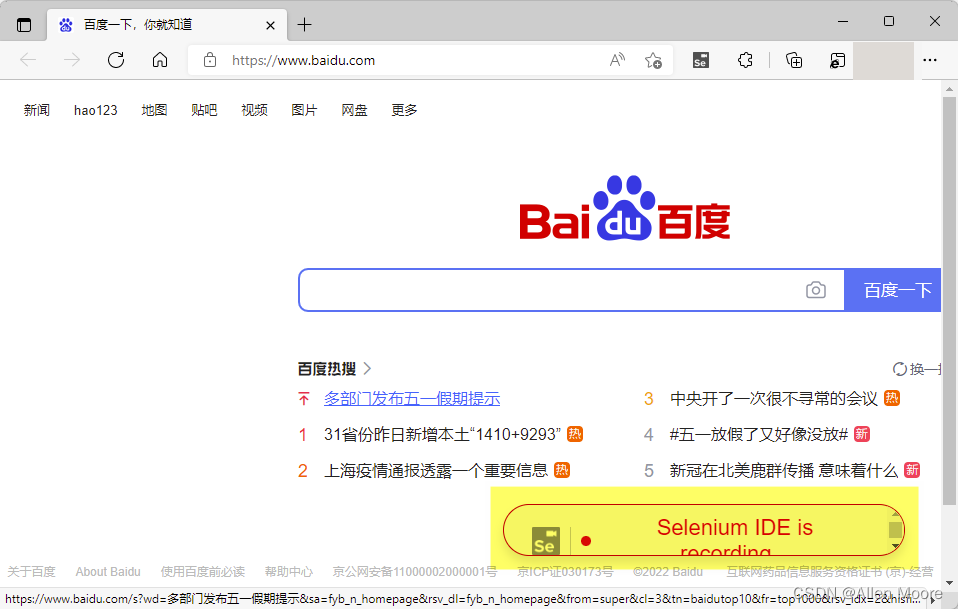This screenshot has width=958, height=609.
Task: Open 新闻 navigation link
Action: (37, 110)
